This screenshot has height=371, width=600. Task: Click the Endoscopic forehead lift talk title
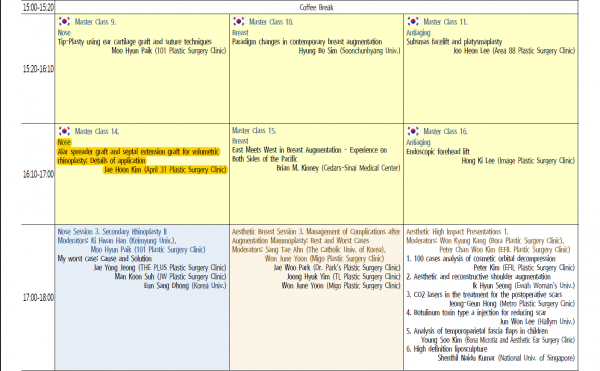point(438,152)
